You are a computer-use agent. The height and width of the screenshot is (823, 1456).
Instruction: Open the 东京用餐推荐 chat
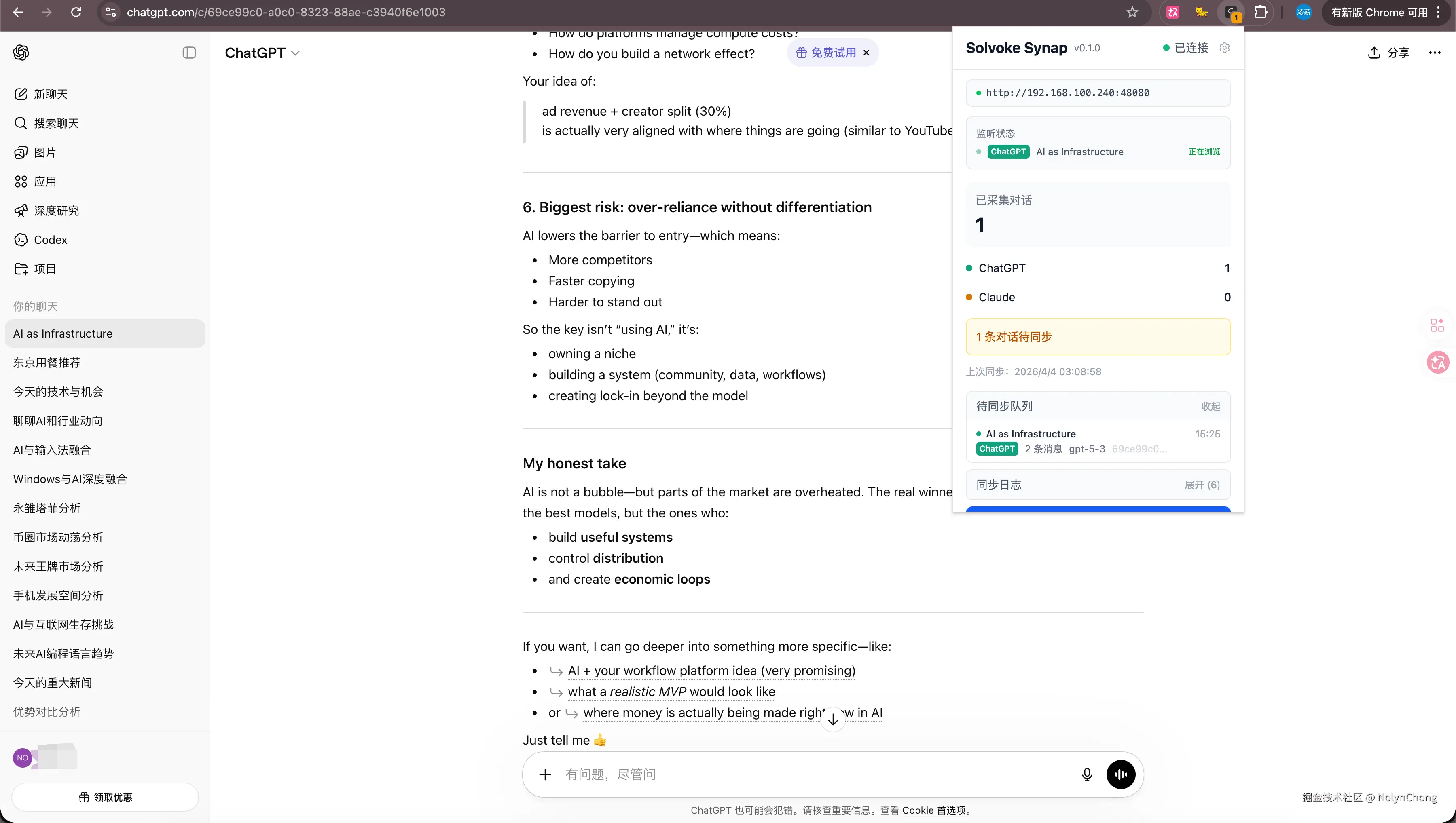pyautogui.click(x=47, y=363)
